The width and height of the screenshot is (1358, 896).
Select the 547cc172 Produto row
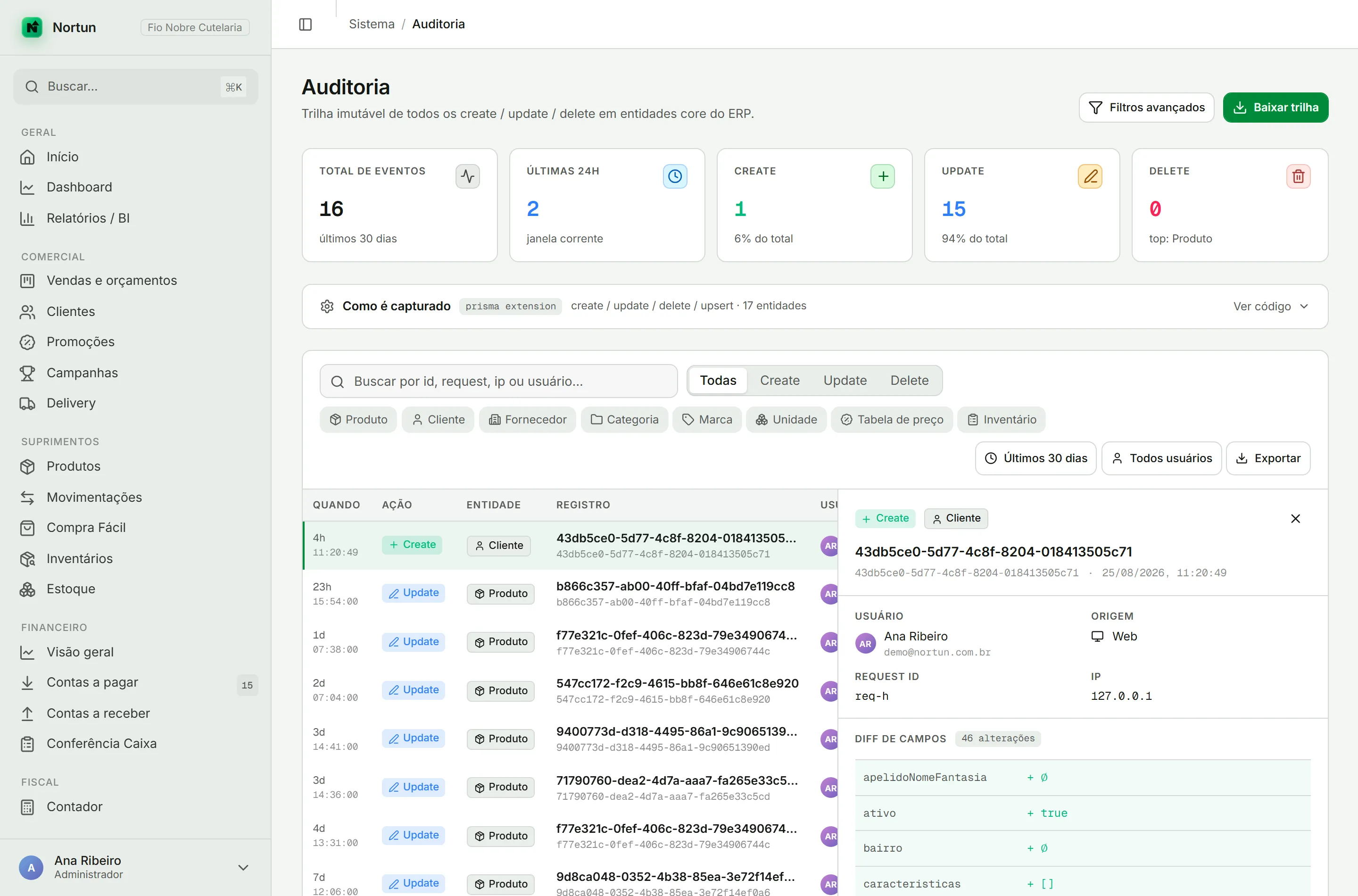pos(570,691)
